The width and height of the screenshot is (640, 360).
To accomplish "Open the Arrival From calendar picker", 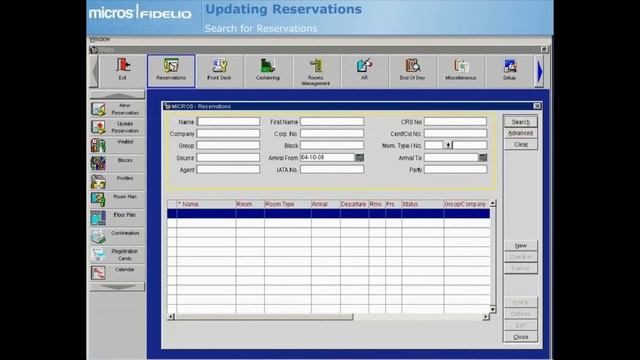I will (359, 158).
